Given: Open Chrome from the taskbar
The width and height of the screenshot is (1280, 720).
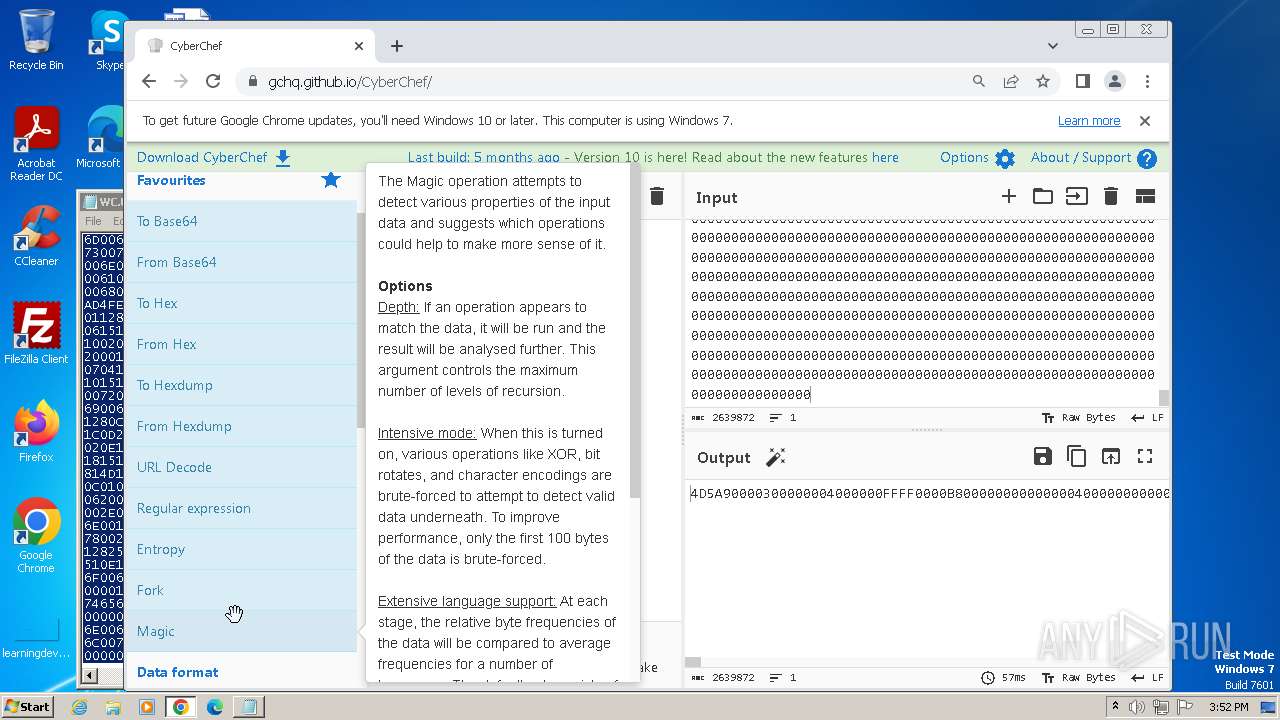Looking at the screenshot, I should [181, 707].
